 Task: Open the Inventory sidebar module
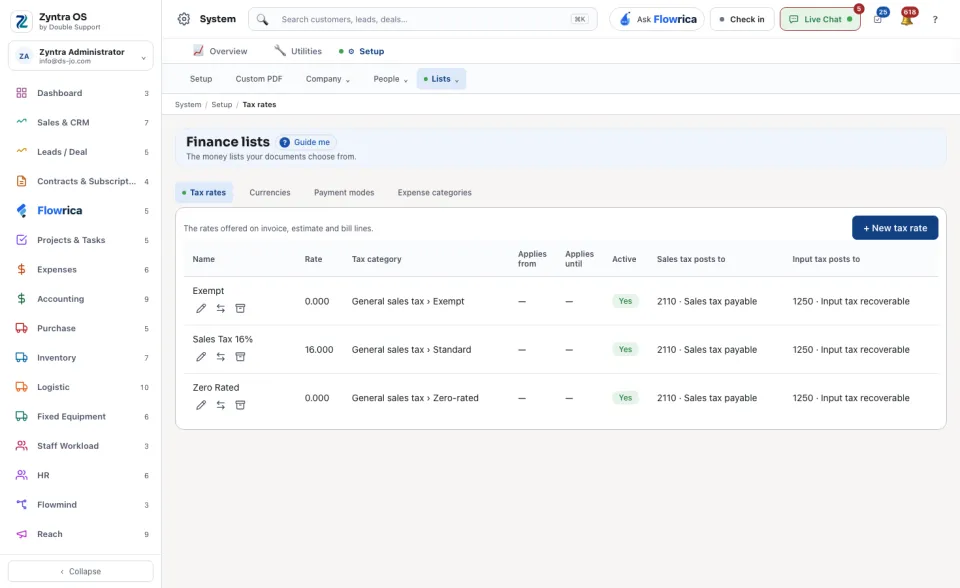click(x=81, y=358)
